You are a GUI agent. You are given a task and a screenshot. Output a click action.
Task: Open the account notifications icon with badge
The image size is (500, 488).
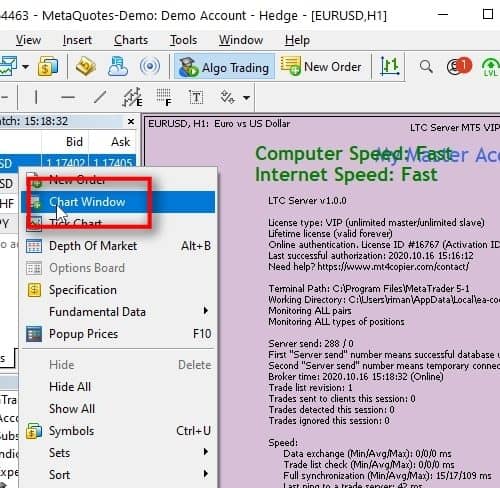coord(459,66)
